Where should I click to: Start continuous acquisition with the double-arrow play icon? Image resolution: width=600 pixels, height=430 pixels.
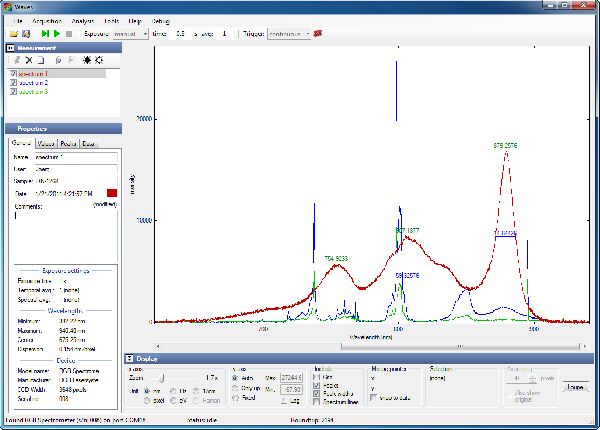(x=45, y=34)
